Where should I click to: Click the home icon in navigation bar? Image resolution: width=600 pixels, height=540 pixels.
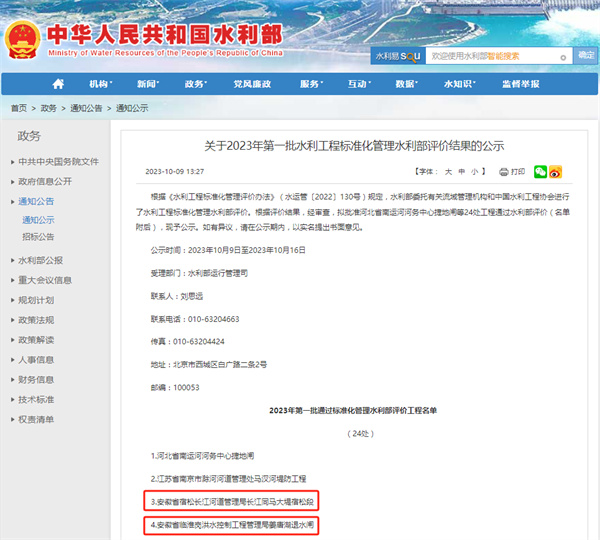click(x=58, y=84)
